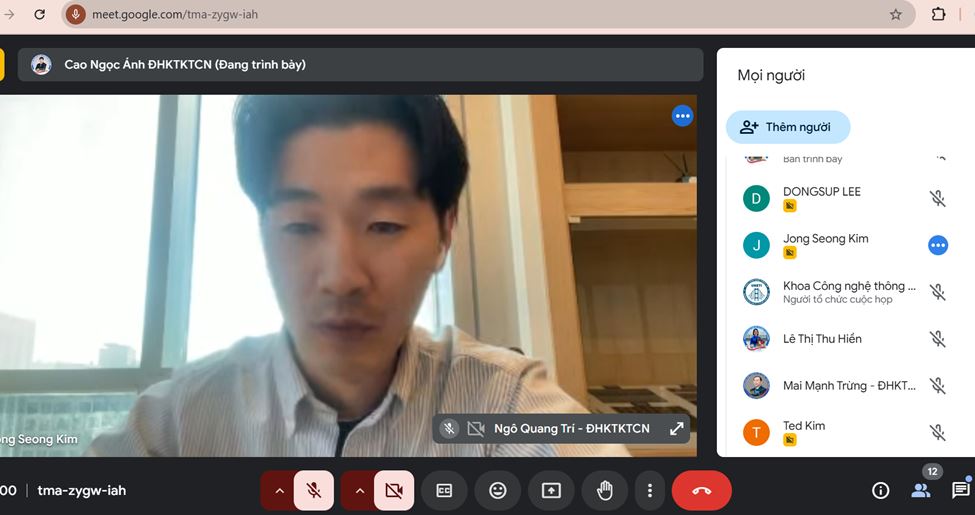The width and height of the screenshot is (975, 515).
Task: Leave the call with red hang-up button
Action: pyautogui.click(x=701, y=491)
